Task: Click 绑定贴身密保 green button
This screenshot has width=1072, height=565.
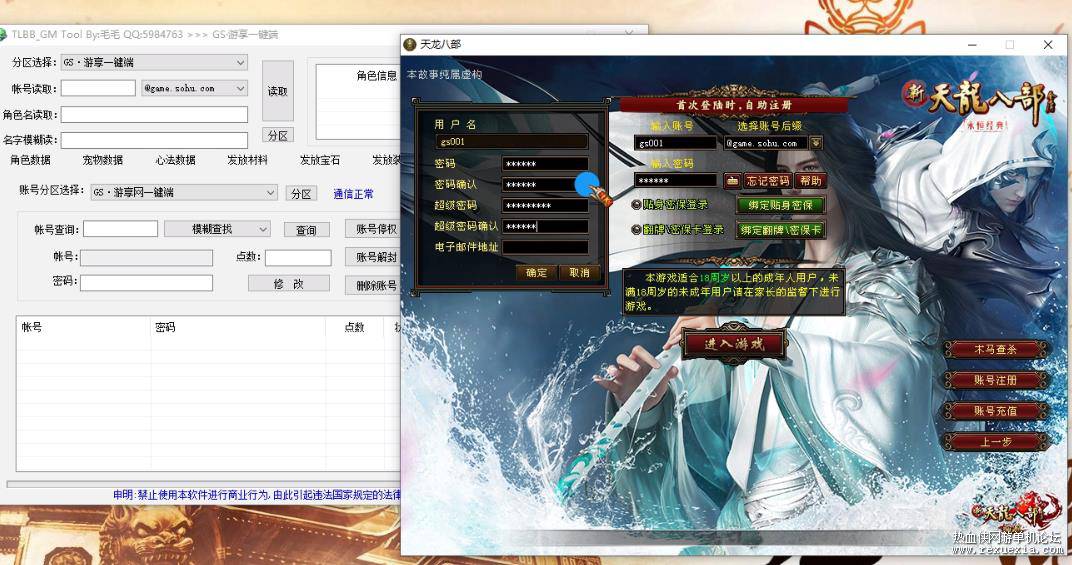Action: tap(780, 205)
